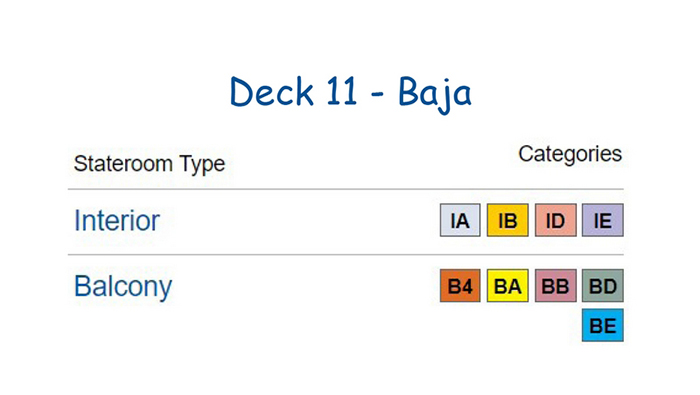
Task: Choose the BB balcony category
Action: pyautogui.click(x=555, y=286)
